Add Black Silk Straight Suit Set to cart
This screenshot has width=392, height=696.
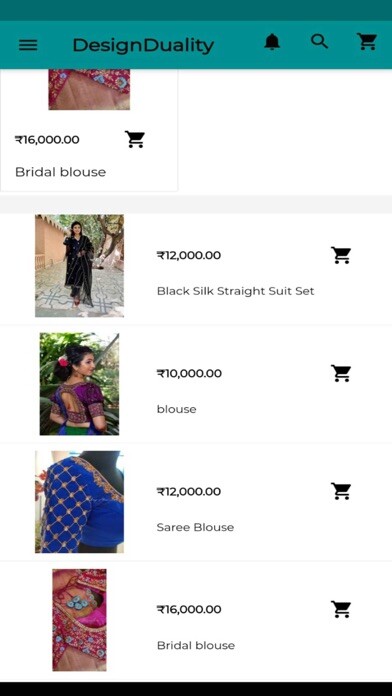click(x=341, y=256)
